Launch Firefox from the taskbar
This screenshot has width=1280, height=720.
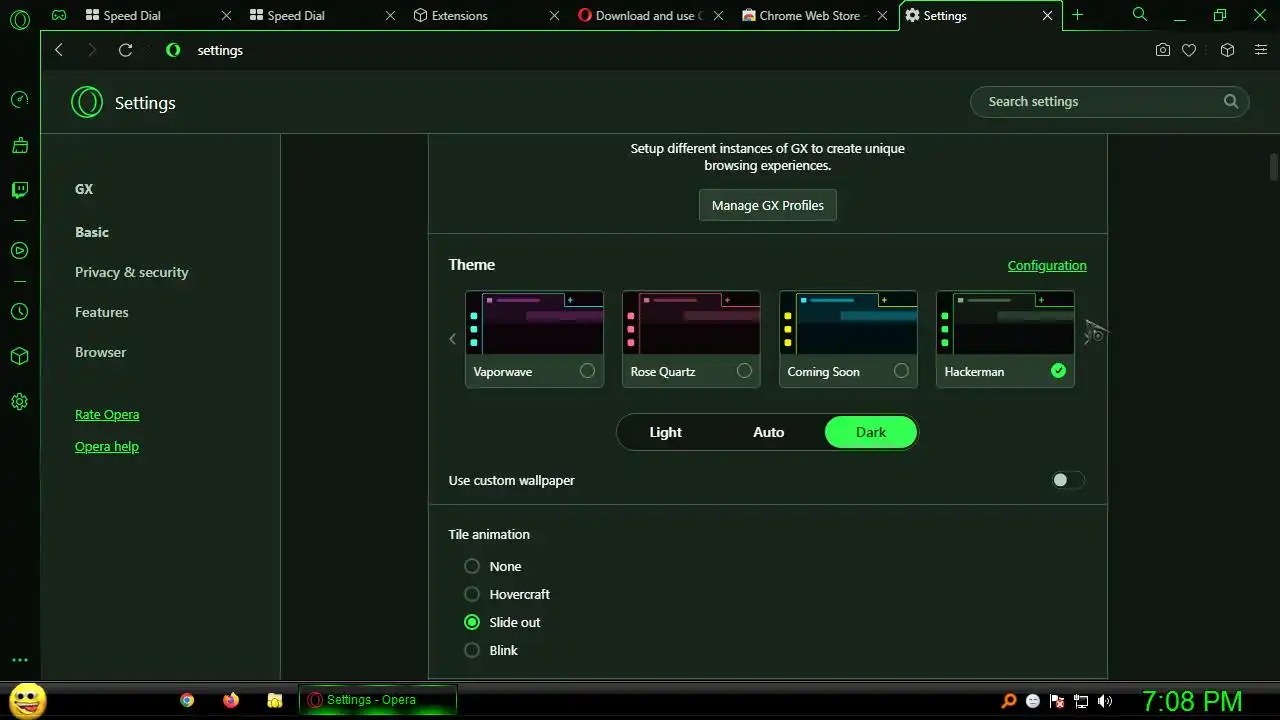click(231, 701)
